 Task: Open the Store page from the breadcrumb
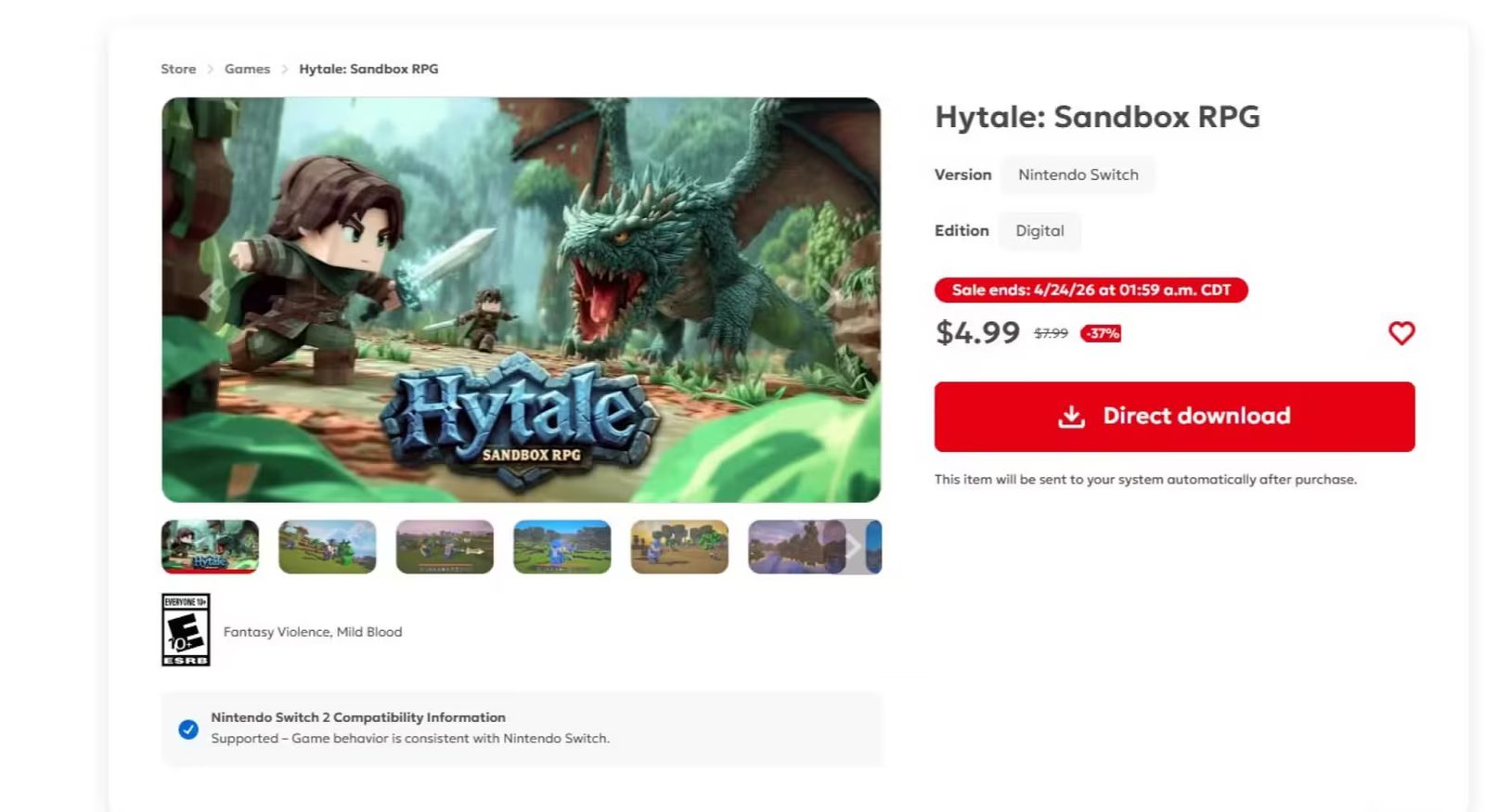coord(178,69)
